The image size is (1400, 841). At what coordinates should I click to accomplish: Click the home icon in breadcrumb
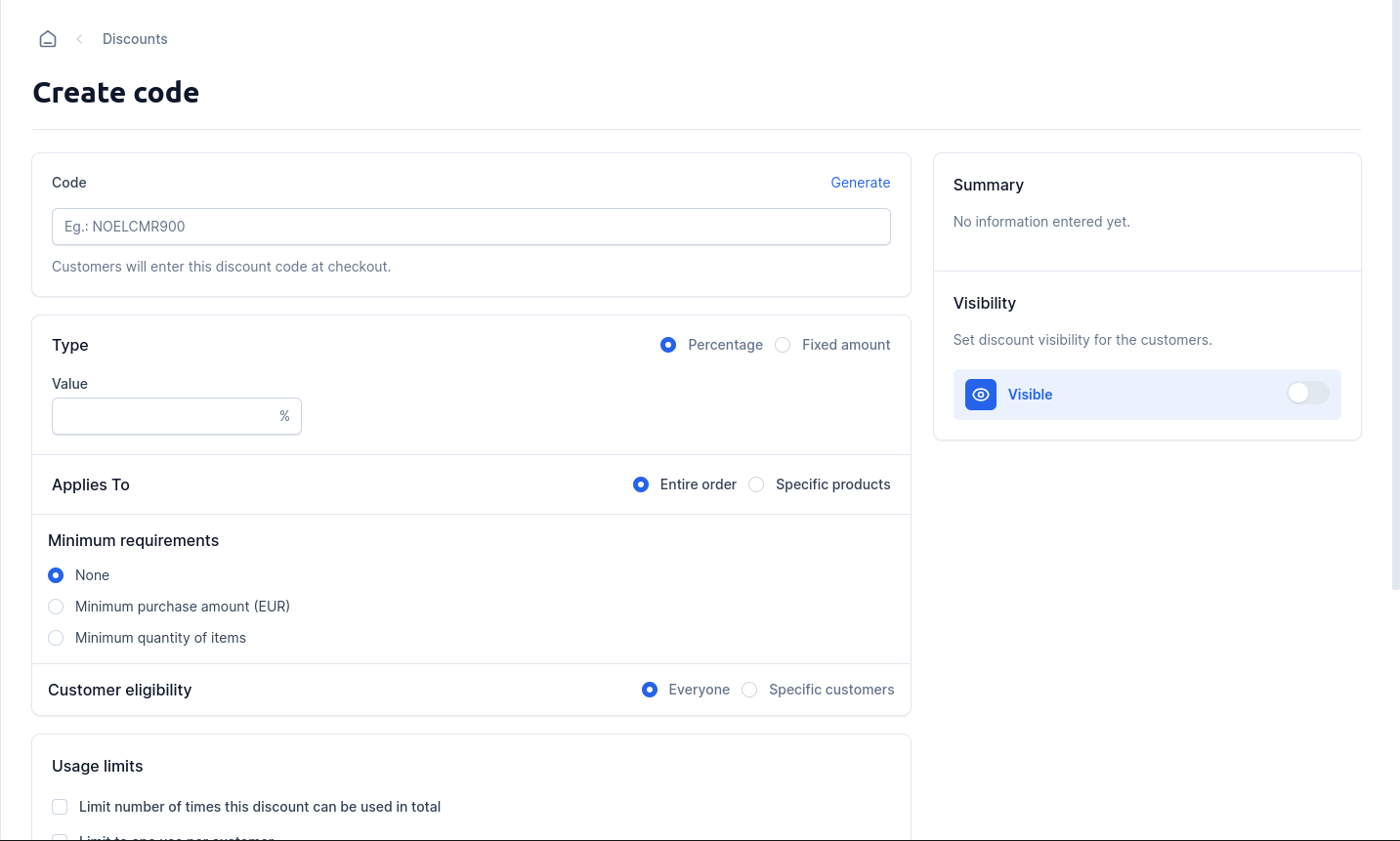click(48, 39)
